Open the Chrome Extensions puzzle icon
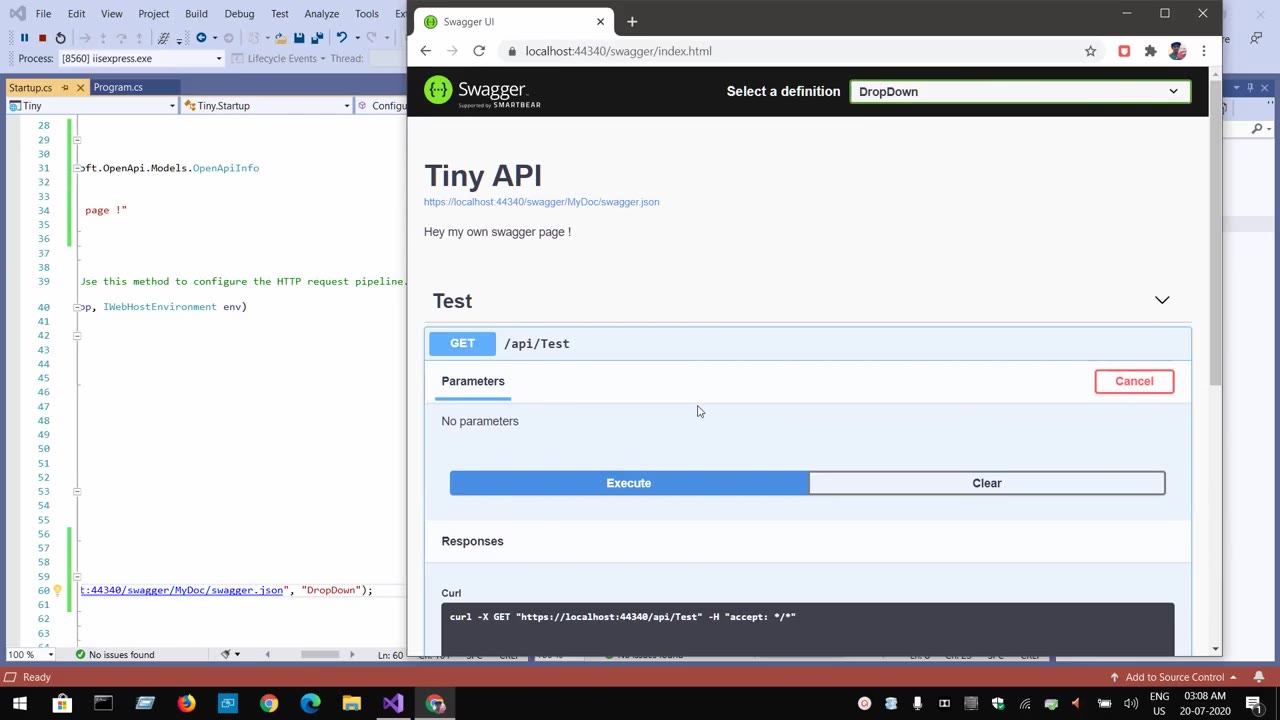The height and width of the screenshot is (720, 1280). (1150, 51)
